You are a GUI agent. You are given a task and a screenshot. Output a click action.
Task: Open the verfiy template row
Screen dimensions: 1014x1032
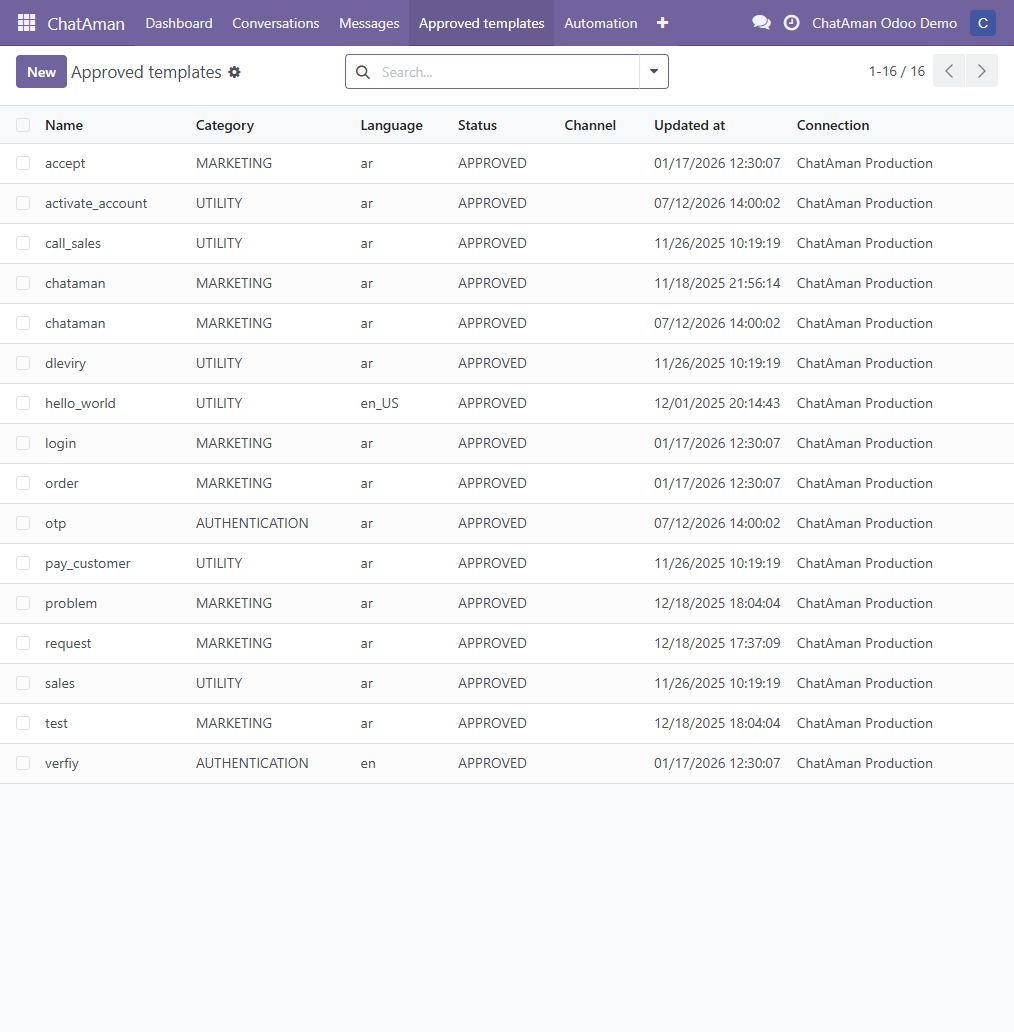click(507, 763)
